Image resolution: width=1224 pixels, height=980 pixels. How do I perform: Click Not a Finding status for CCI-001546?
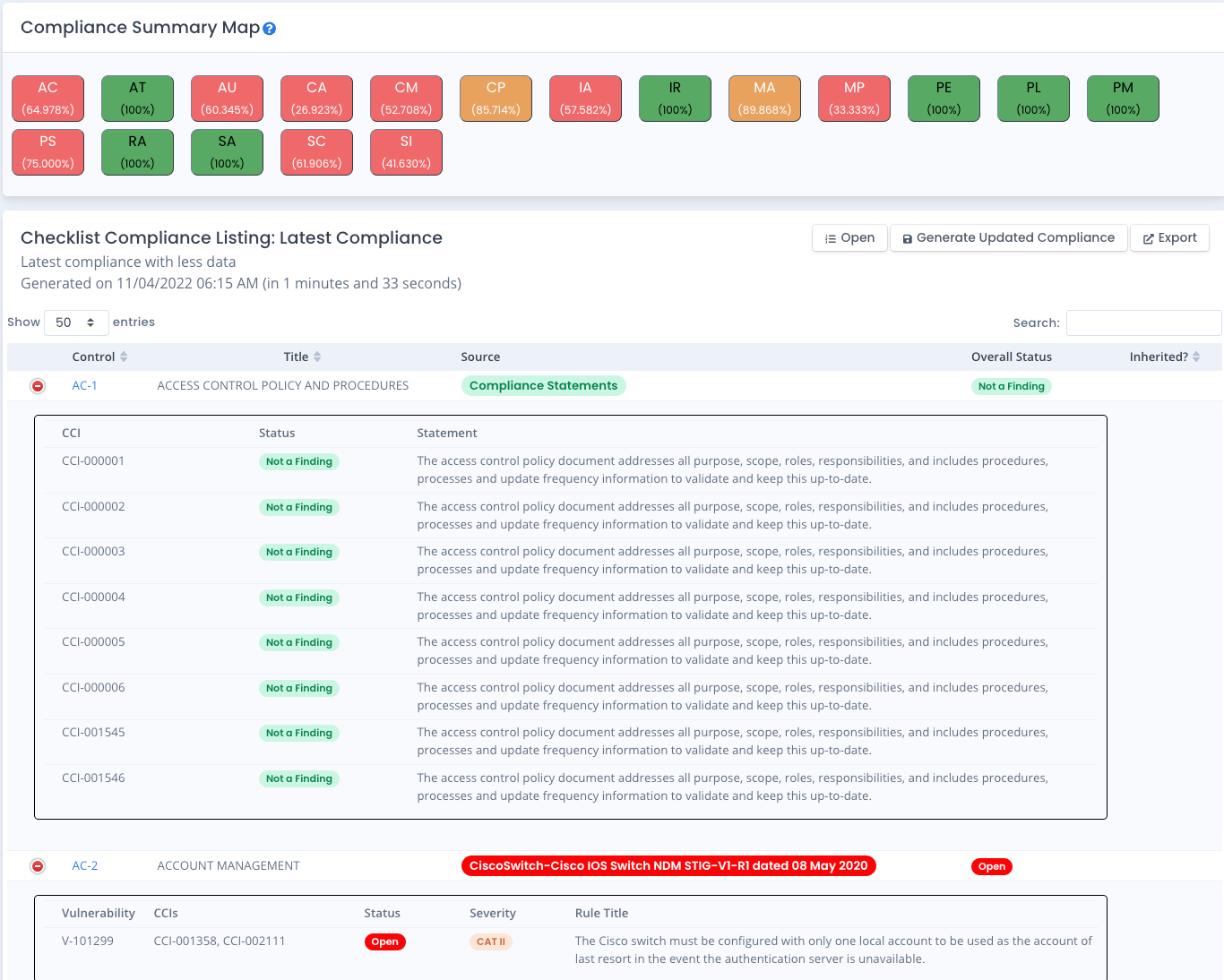[x=299, y=779]
